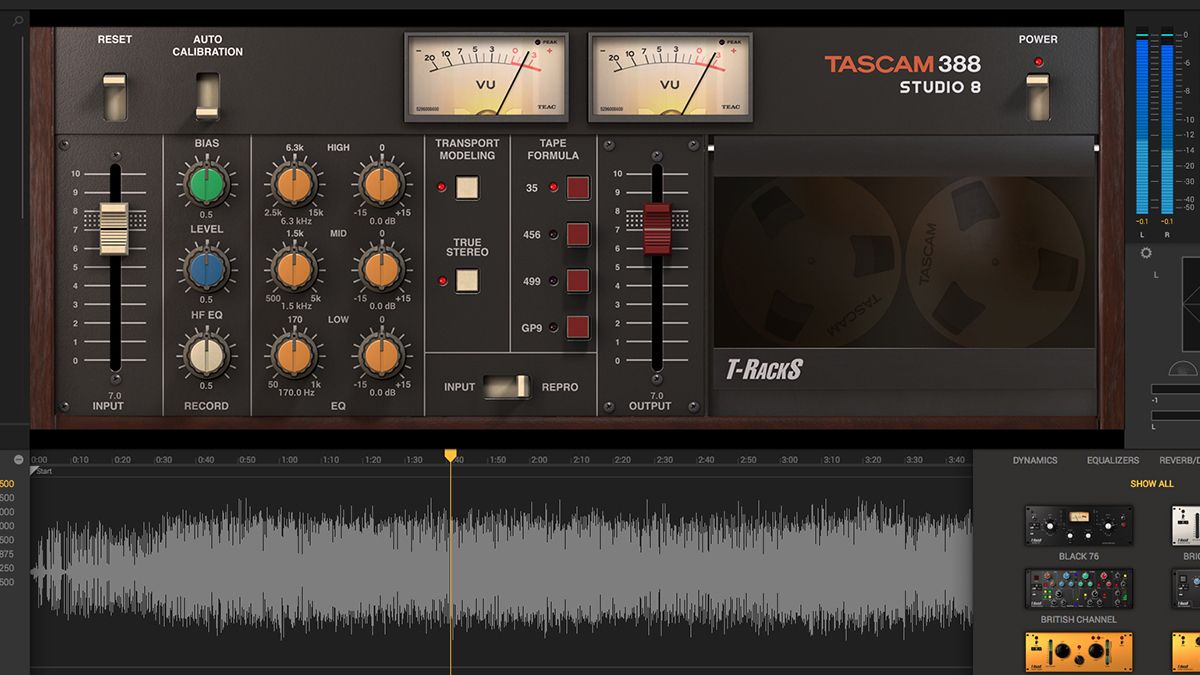Click the HF EQ cream knob
This screenshot has width=1200, height=675.
tap(207, 356)
